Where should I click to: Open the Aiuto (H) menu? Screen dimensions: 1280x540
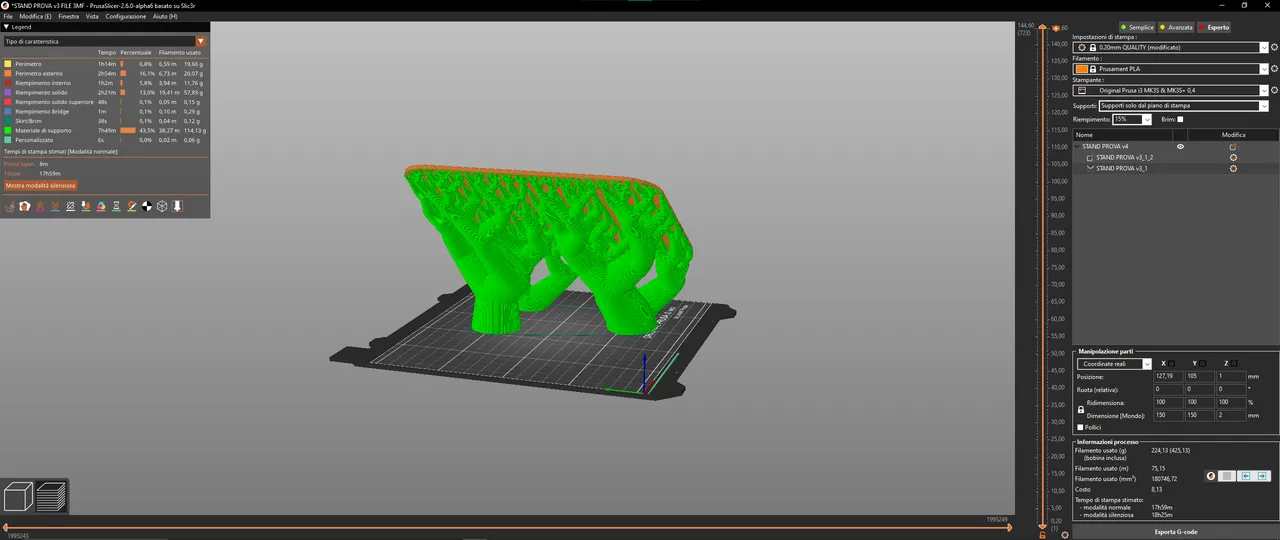pyautogui.click(x=165, y=17)
